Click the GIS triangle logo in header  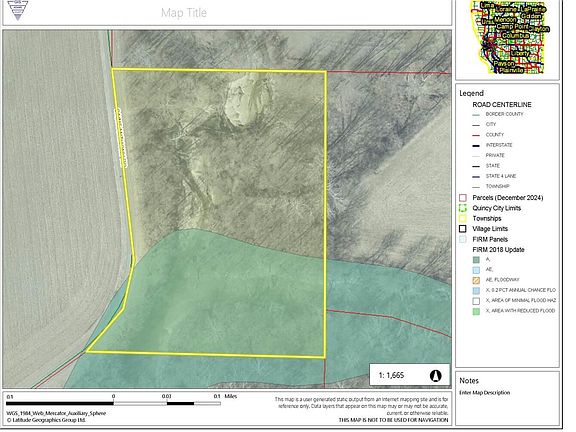point(17,10)
